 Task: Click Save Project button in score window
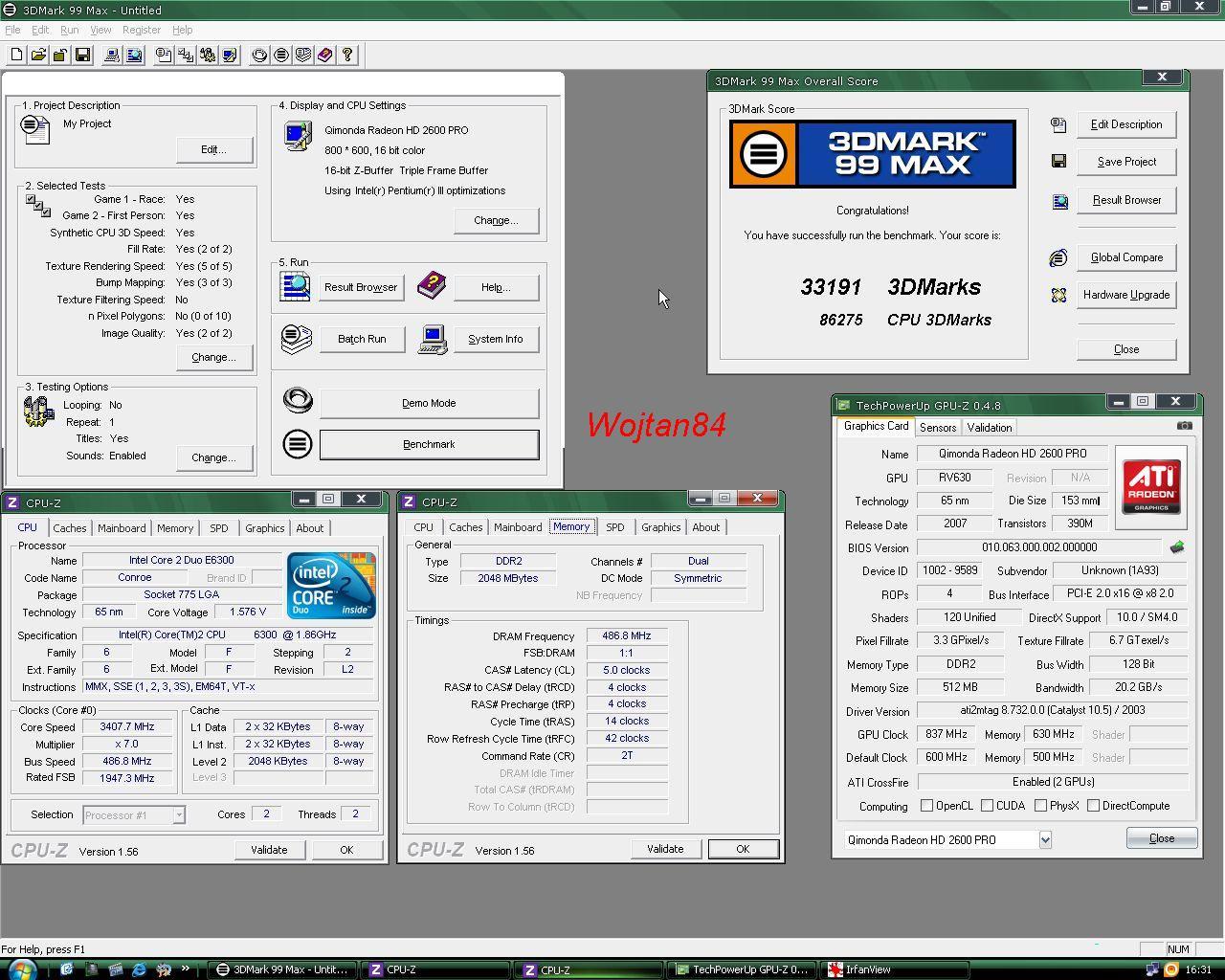click(x=1126, y=162)
